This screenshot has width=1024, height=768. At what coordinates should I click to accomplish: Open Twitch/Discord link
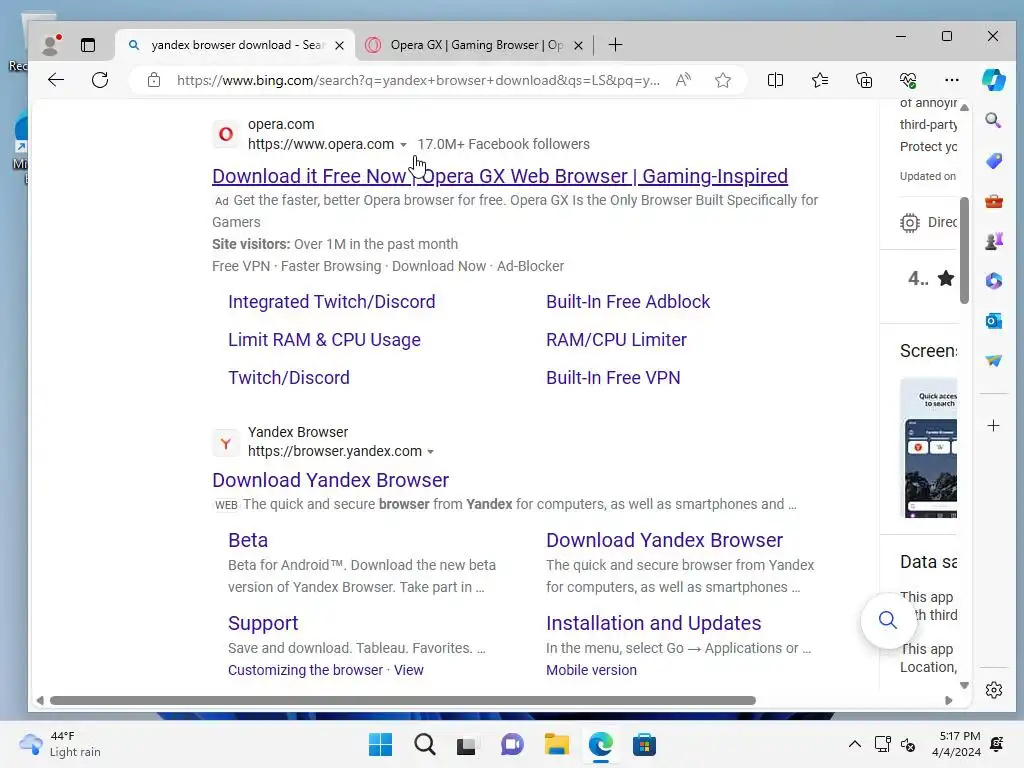pyautogui.click(x=289, y=377)
